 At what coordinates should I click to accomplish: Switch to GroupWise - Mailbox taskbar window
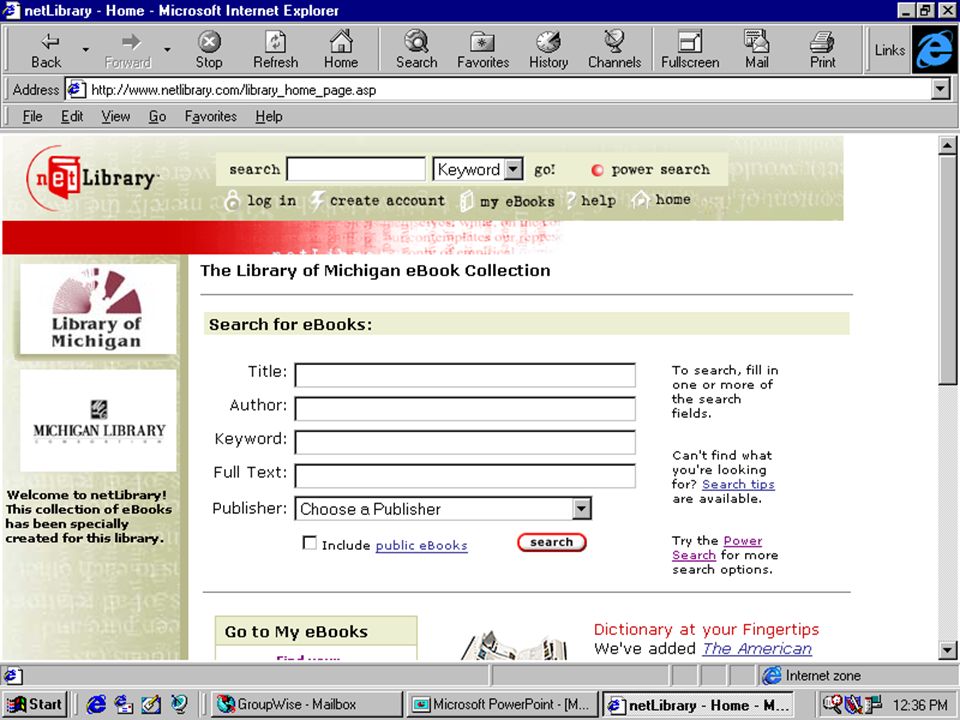pyautogui.click(x=306, y=704)
